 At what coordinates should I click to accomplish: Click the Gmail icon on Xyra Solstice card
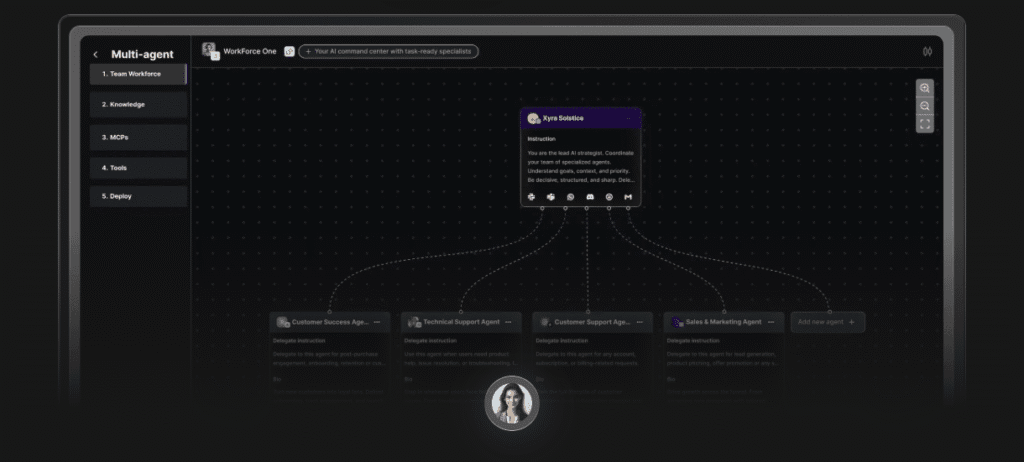tap(628, 197)
